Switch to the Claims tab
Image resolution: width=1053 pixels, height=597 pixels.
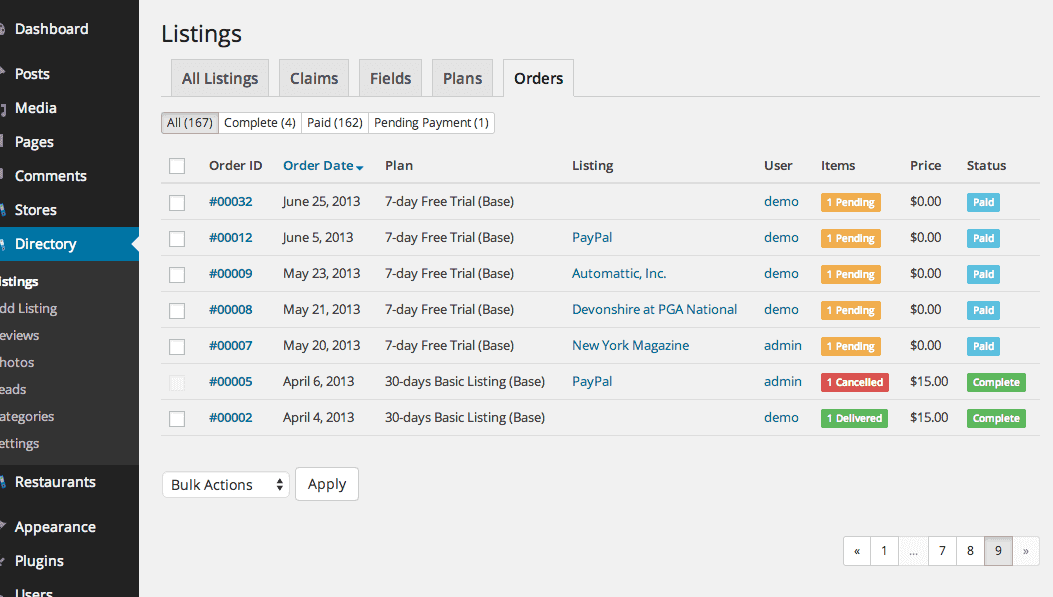[x=314, y=78]
